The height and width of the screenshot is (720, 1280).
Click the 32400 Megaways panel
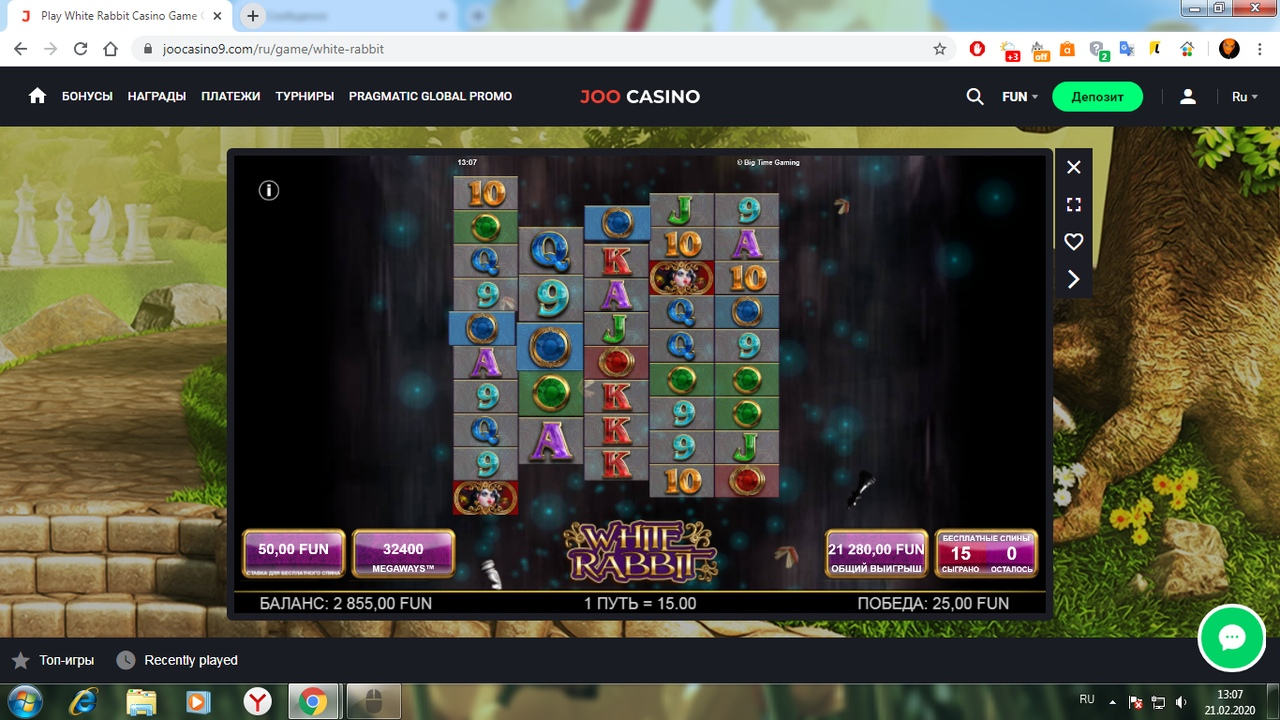pyautogui.click(x=403, y=554)
